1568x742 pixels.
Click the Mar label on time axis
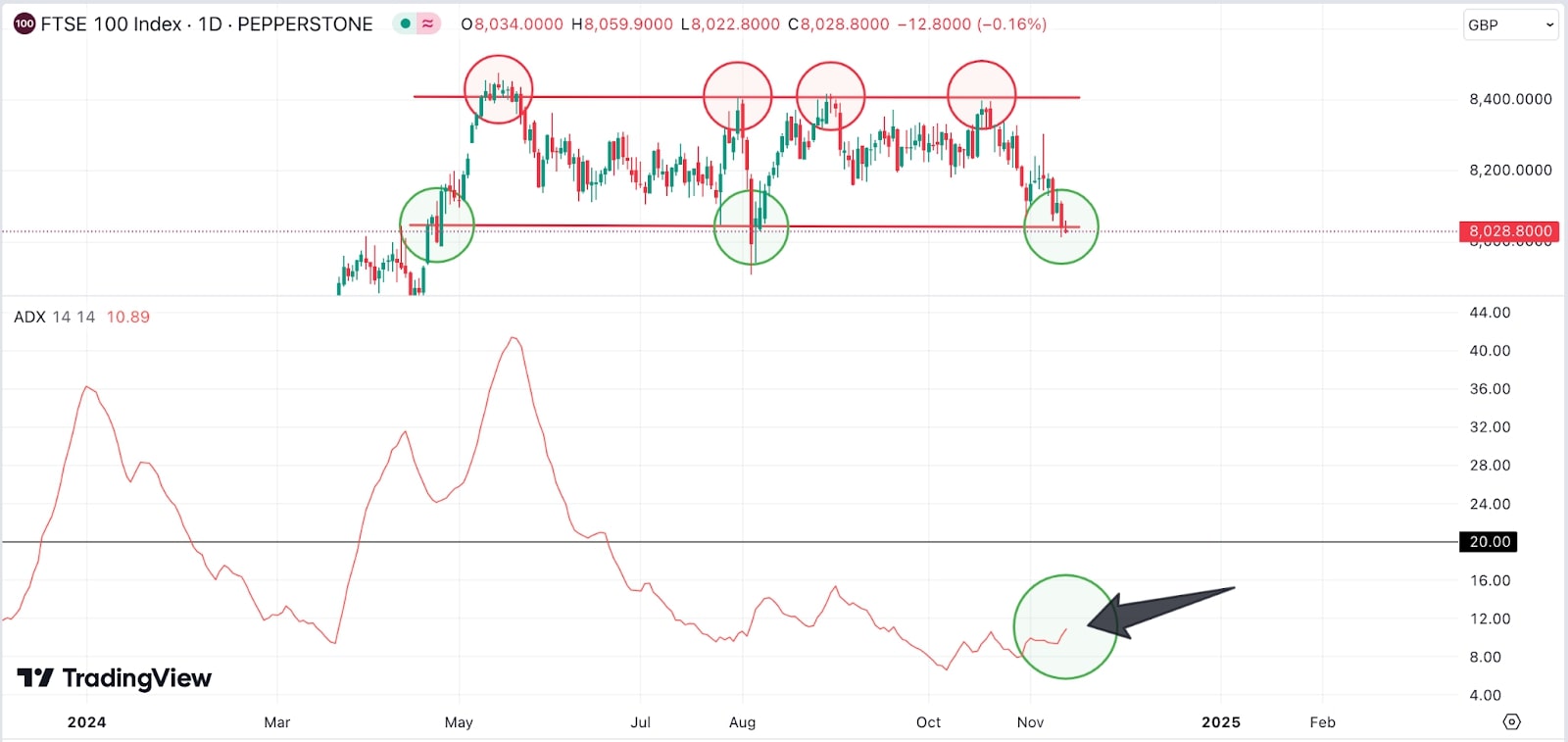(x=277, y=721)
